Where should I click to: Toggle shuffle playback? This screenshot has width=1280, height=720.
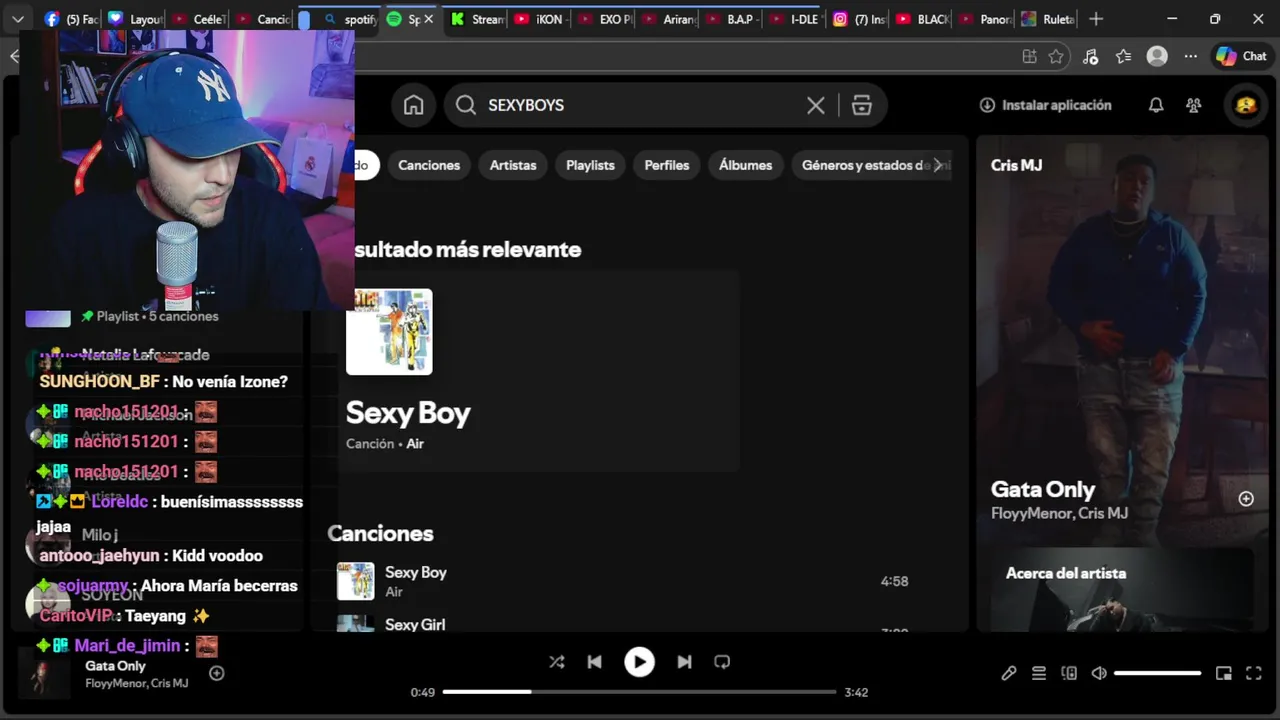(x=557, y=662)
